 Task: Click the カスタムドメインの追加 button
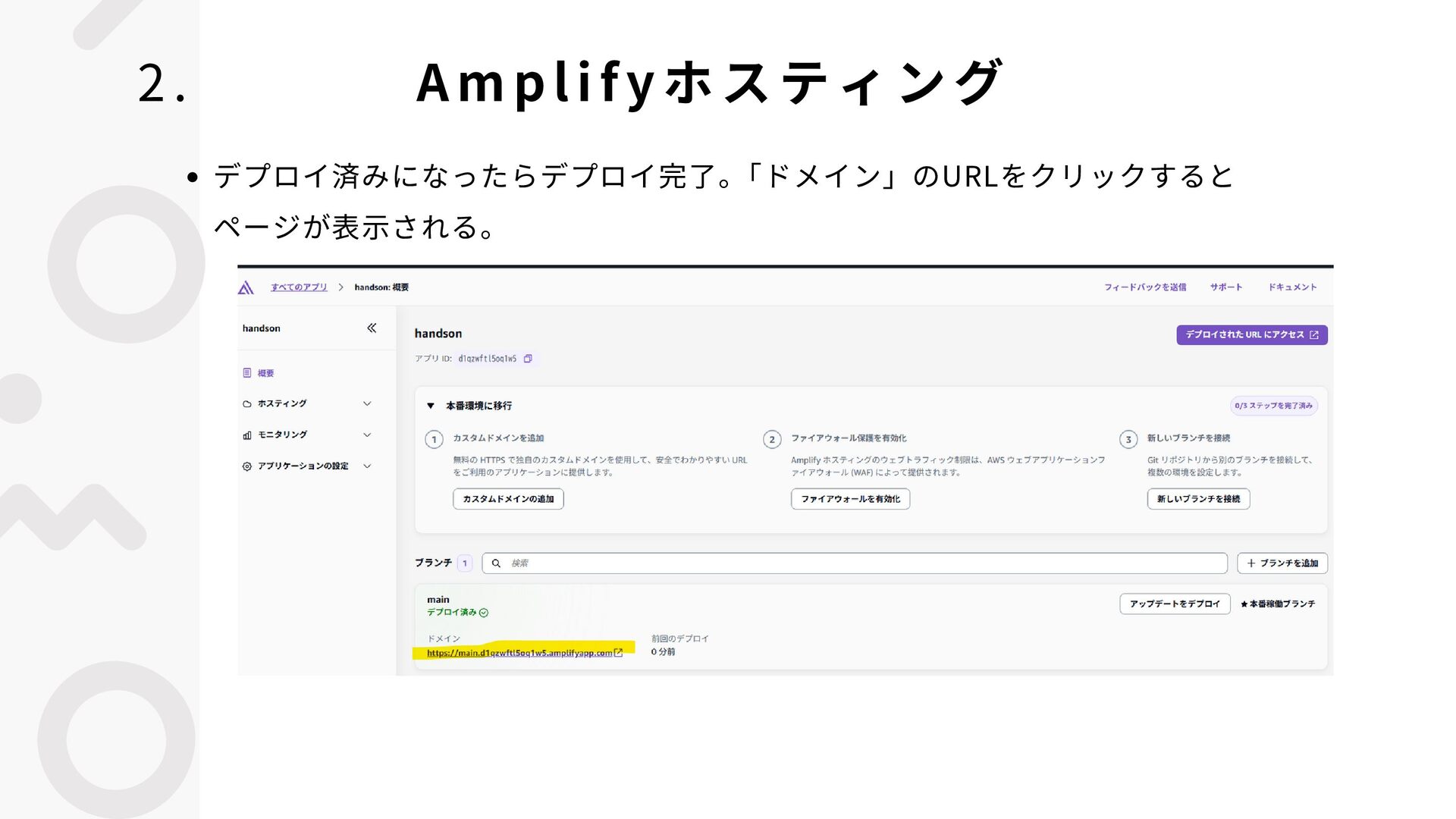[x=508, y=499]
